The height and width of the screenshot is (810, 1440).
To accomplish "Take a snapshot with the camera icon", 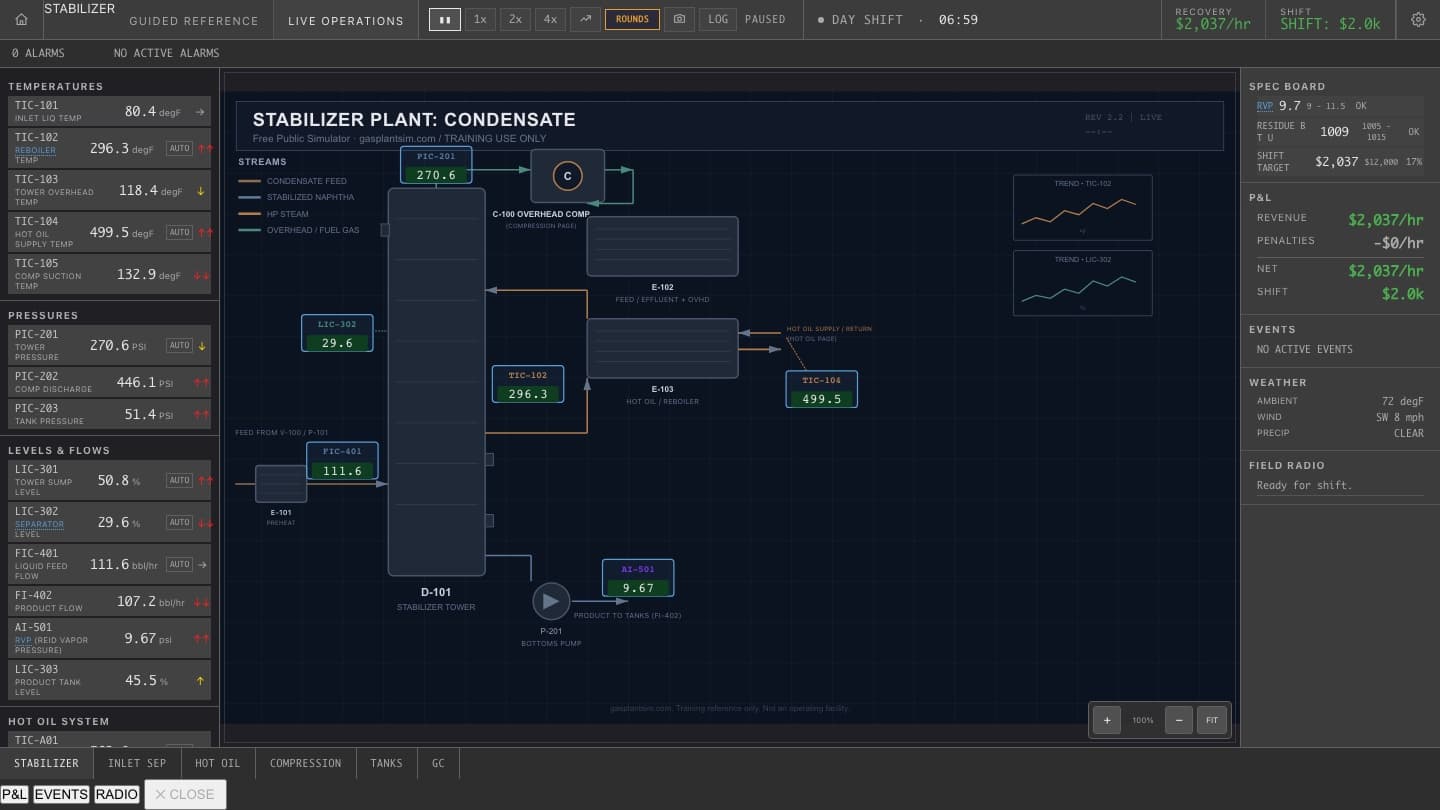I will tap(679, 19).
